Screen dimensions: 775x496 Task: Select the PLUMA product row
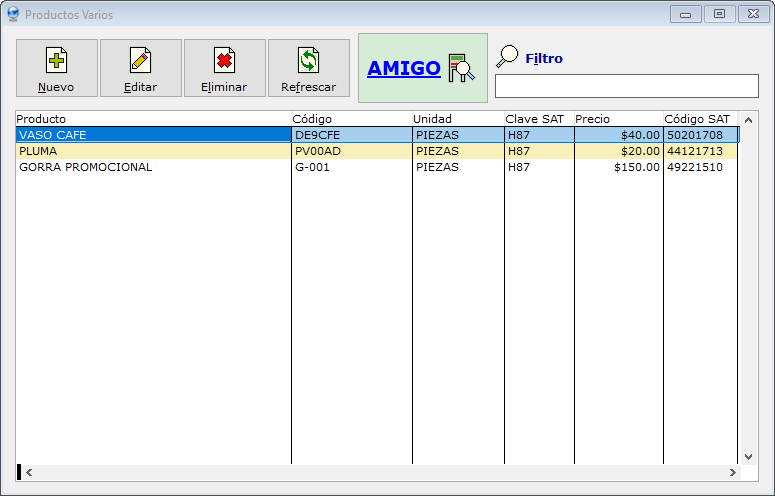(x=150, y=151)
